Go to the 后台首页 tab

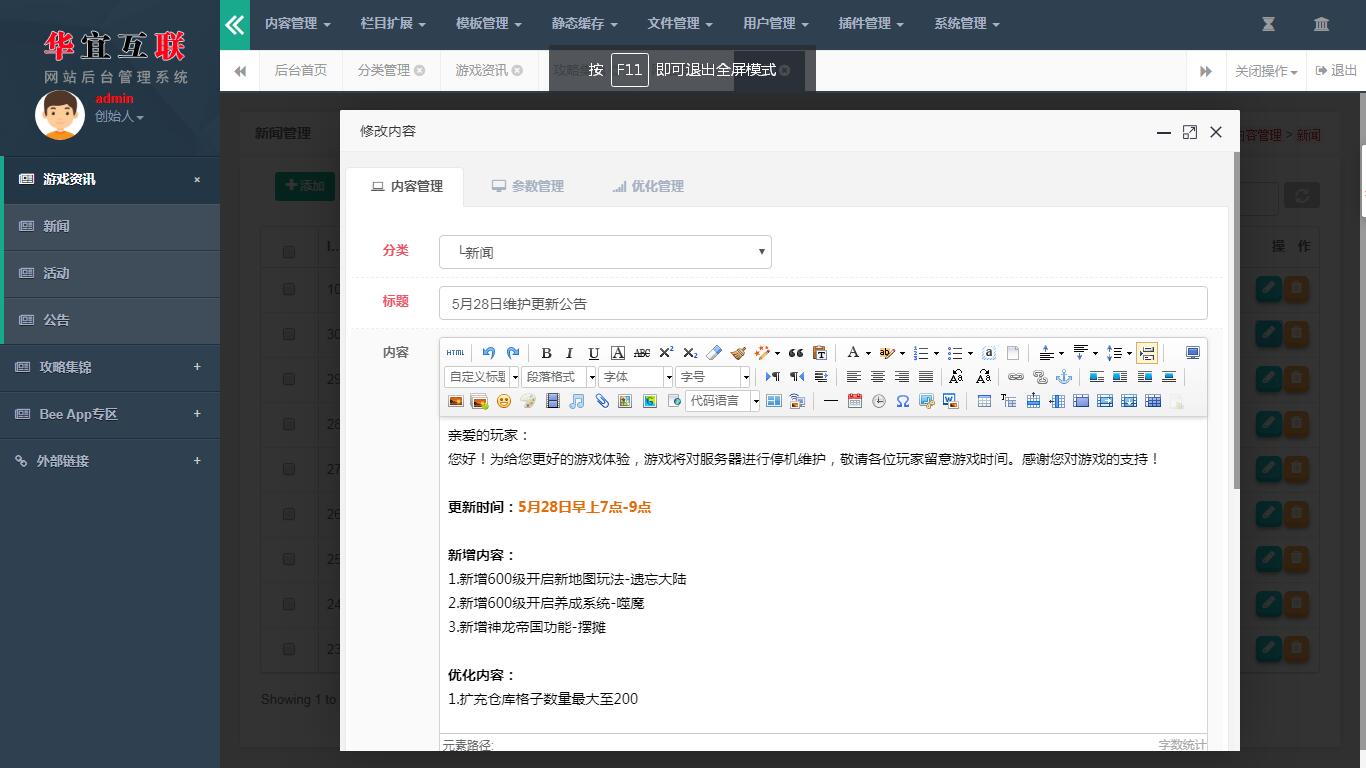pyautogui.click(x=300, y=70)
